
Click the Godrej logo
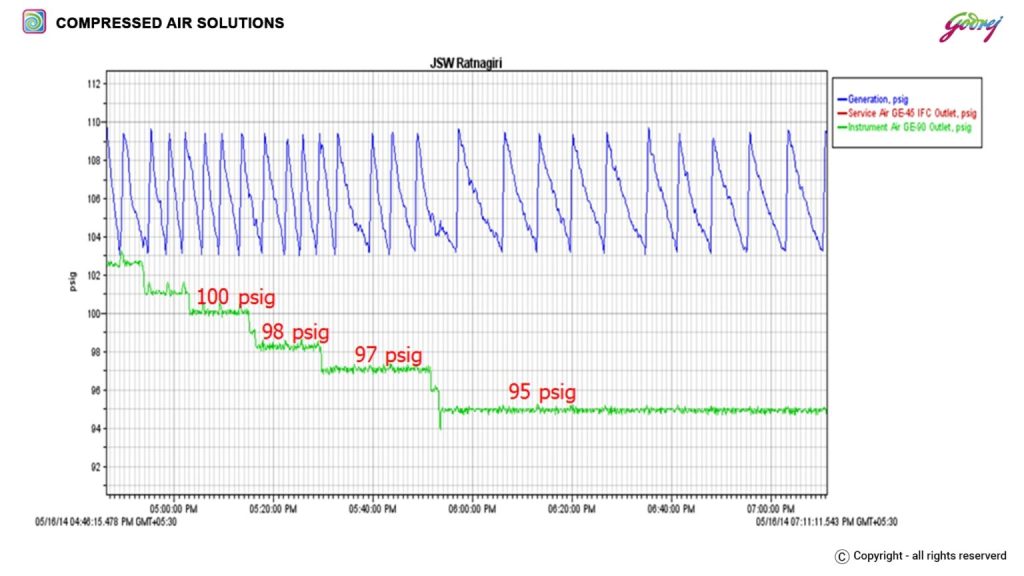(x=968, y=25)
